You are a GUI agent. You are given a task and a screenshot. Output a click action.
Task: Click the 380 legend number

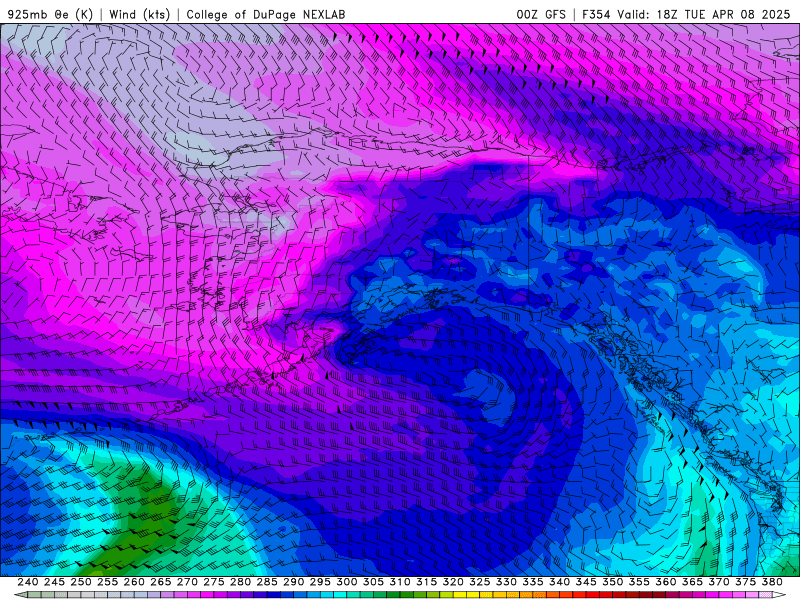(772, 582)
